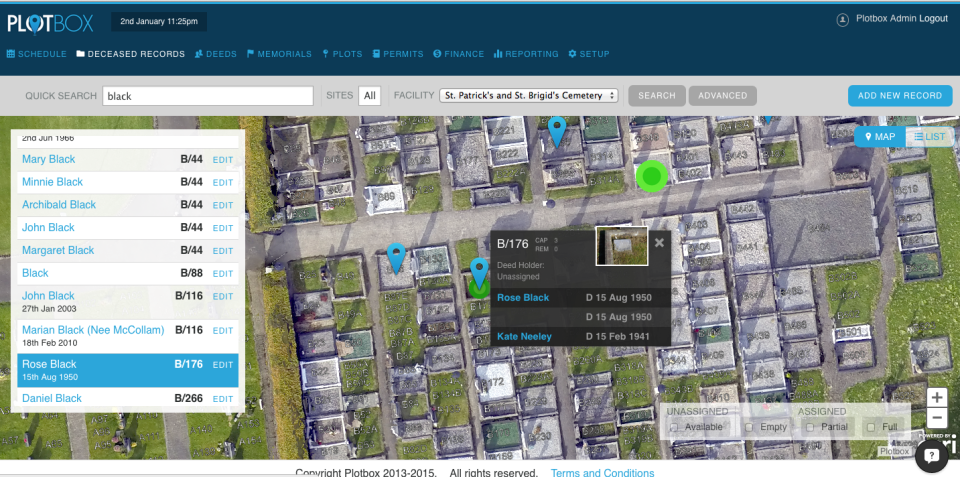The width and height of the screenshot is (960, 477).
Task: Close the B/176 plot popup
Action: [x=659, y=242]
